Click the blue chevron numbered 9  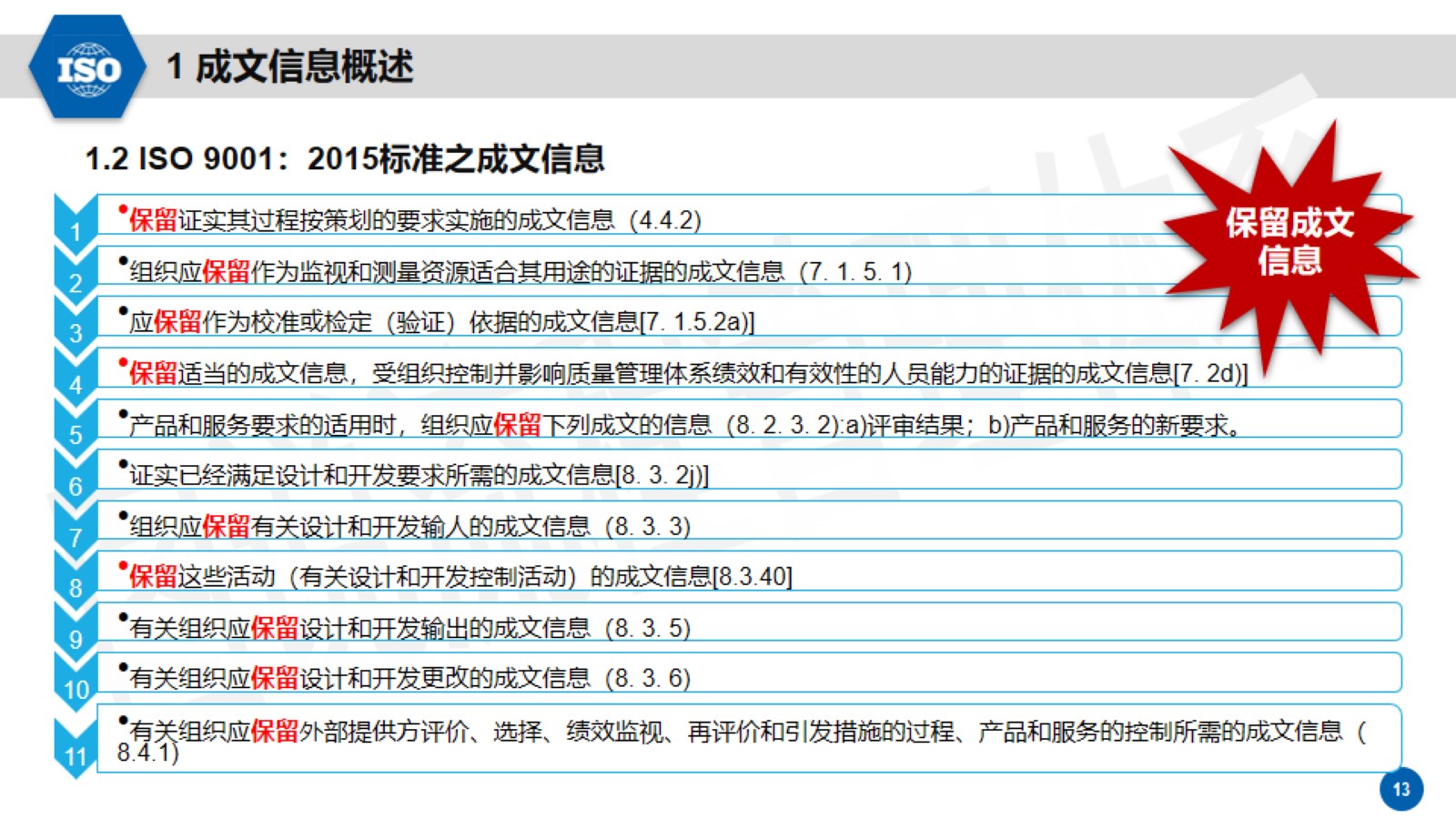click(x=76, y=629)
